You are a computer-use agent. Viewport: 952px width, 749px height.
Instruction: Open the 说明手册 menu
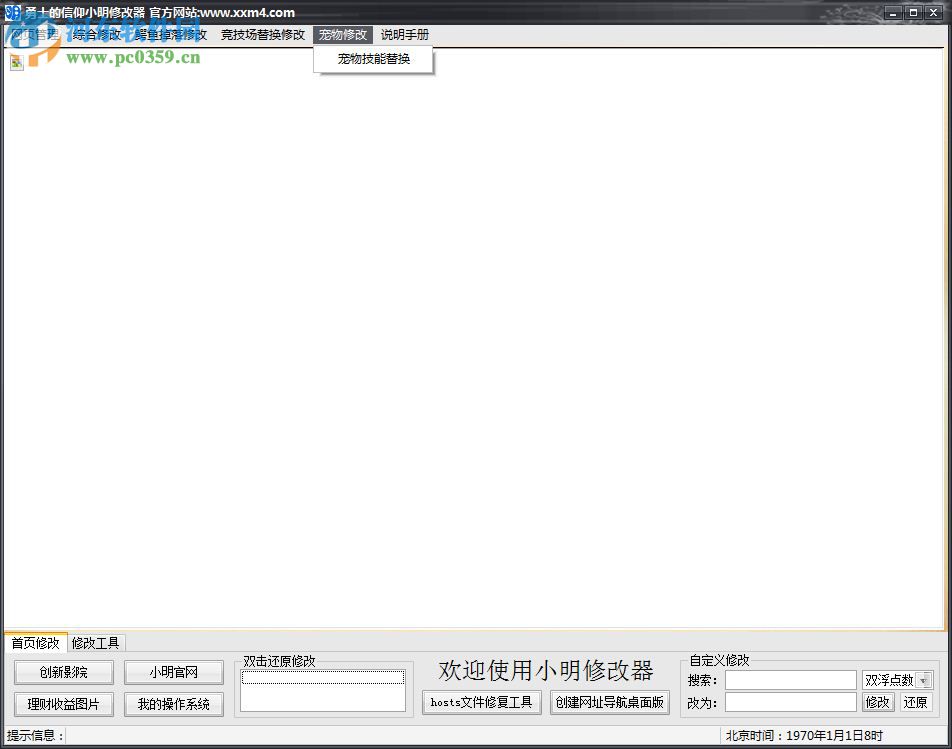tap(405, 35)
